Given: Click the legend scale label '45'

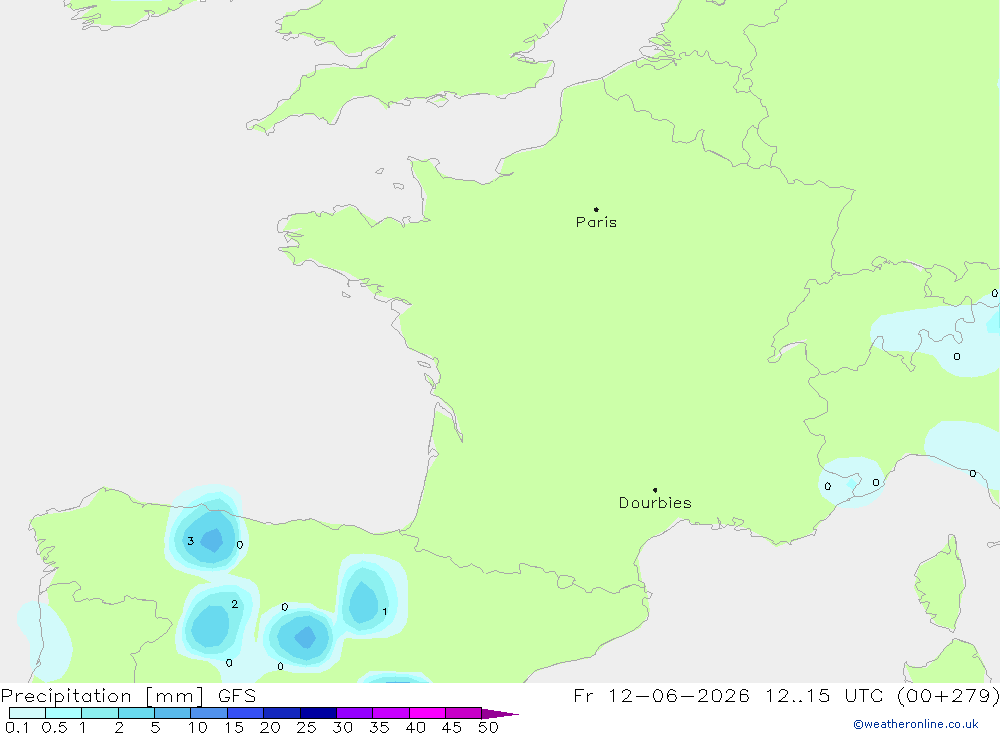Looking at the screenshot, I should (x=452, y=727).
